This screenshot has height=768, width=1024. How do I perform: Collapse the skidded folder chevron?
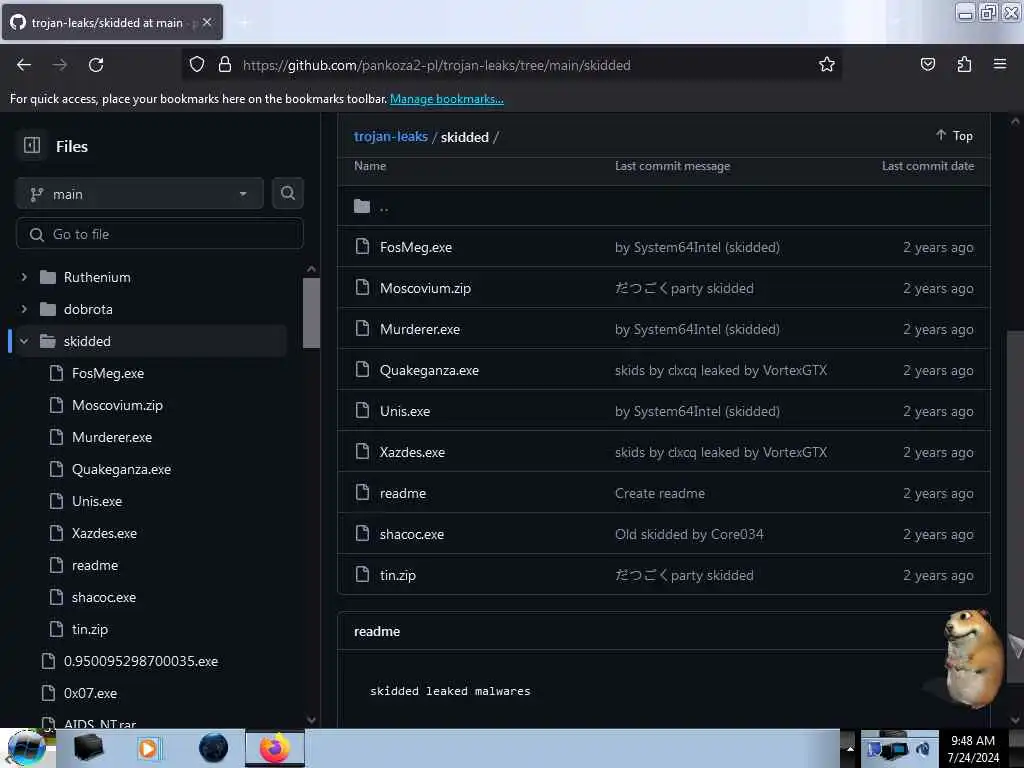pos(24,341)
